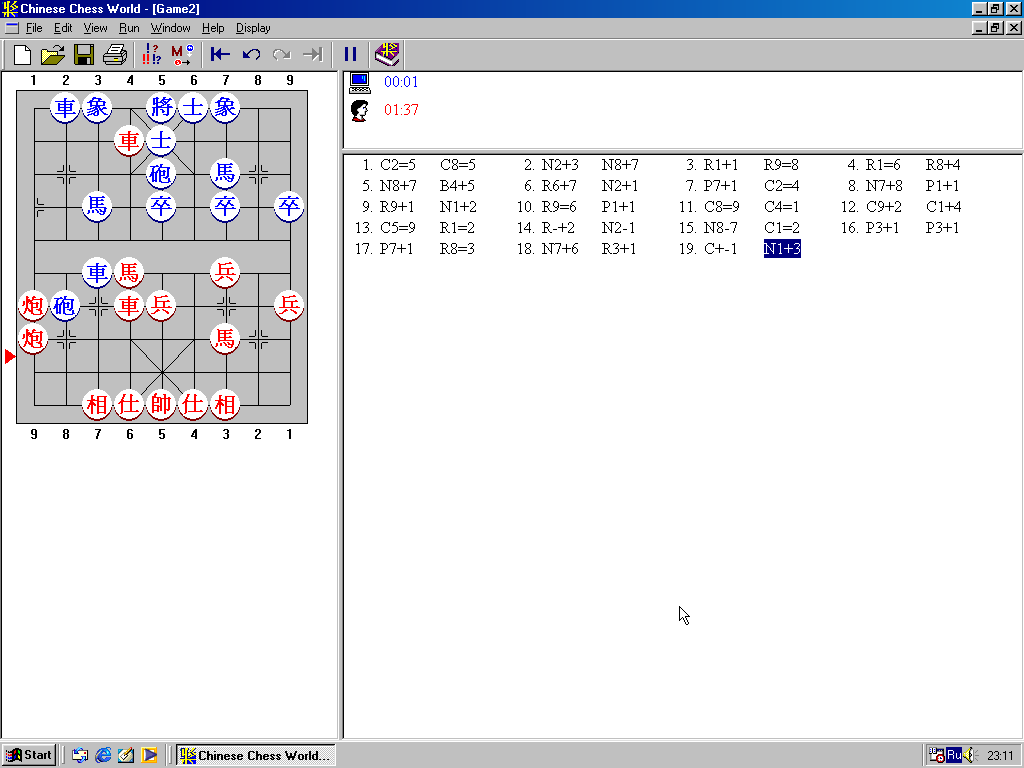Image resolution: width=1024 pixels, height=768 pixels.
Task: Click the red king piece on board
Action: pyautogui.click(x=161, y=404)
